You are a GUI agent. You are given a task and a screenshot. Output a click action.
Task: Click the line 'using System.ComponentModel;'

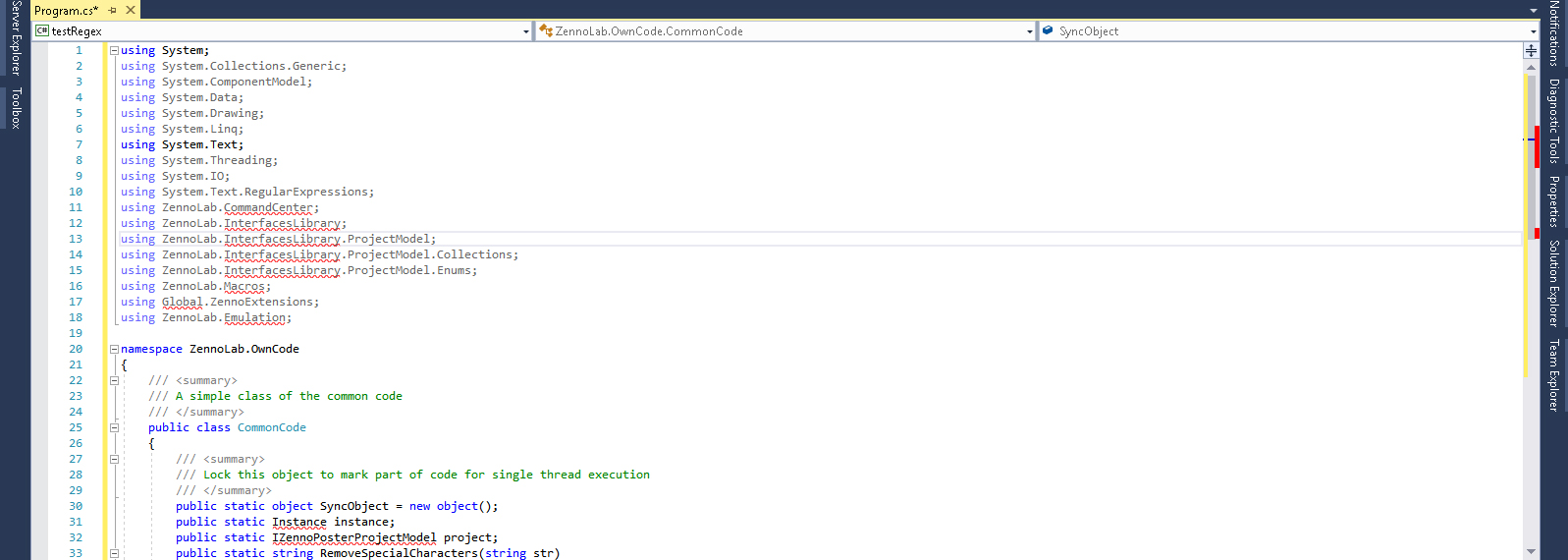coord(216,82)
